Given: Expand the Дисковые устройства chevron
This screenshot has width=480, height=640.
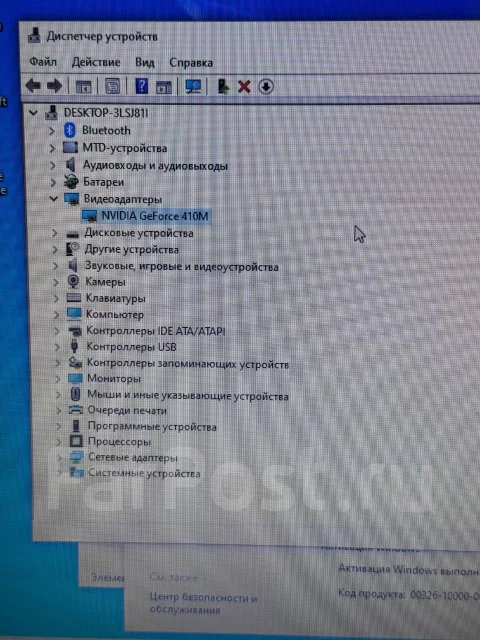Looking at the screenshot, I should coord(55,233).
